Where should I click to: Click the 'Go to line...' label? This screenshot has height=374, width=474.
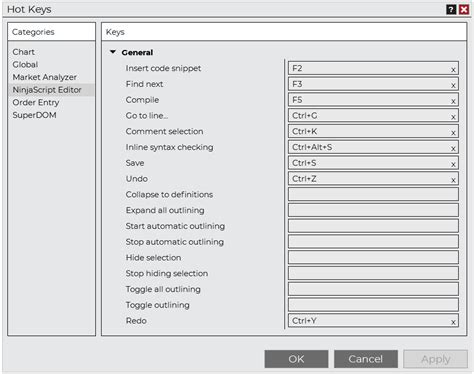click(147, 116)
